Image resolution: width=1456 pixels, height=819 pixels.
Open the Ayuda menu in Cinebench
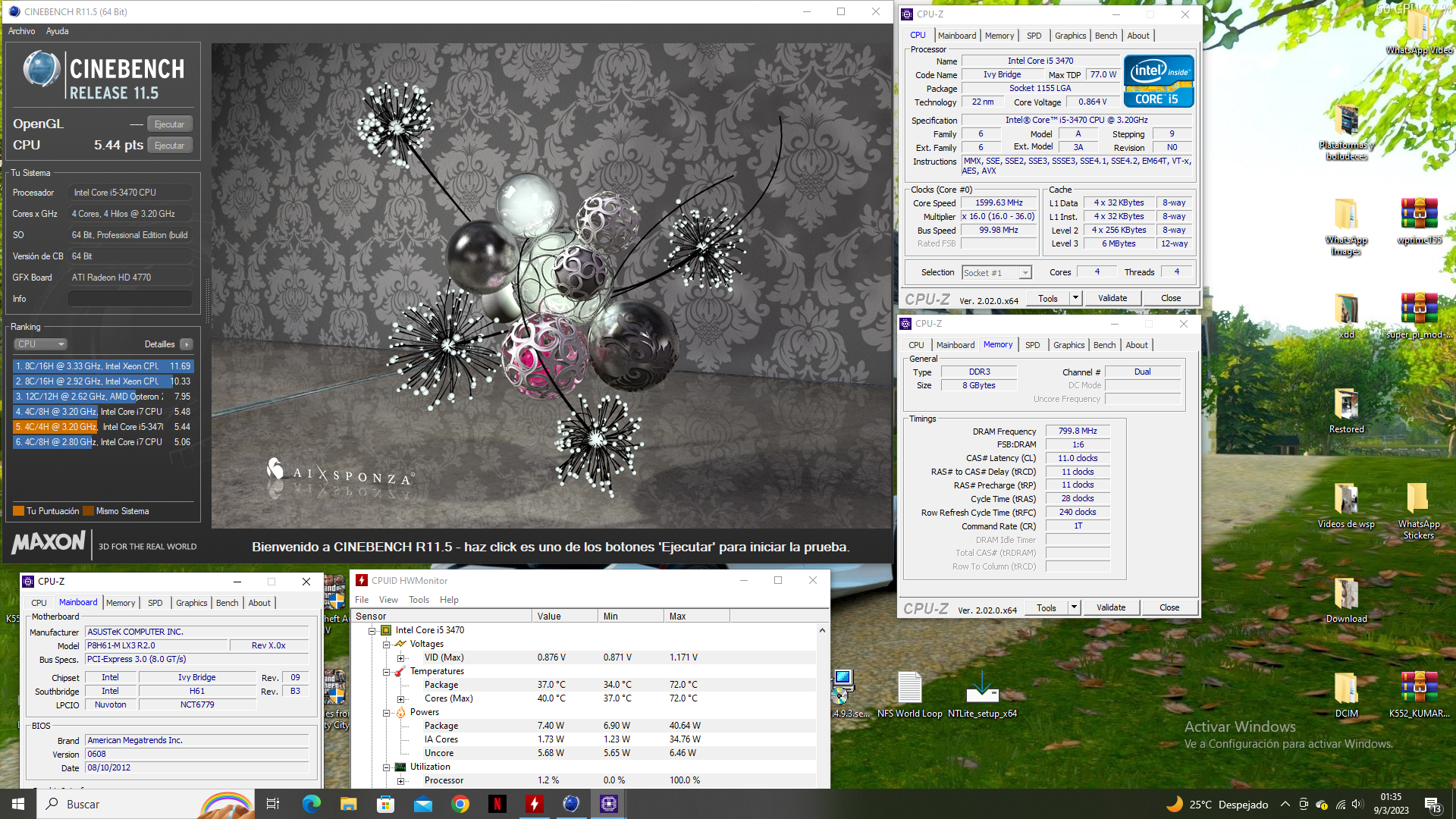click(x=57, y=31)
